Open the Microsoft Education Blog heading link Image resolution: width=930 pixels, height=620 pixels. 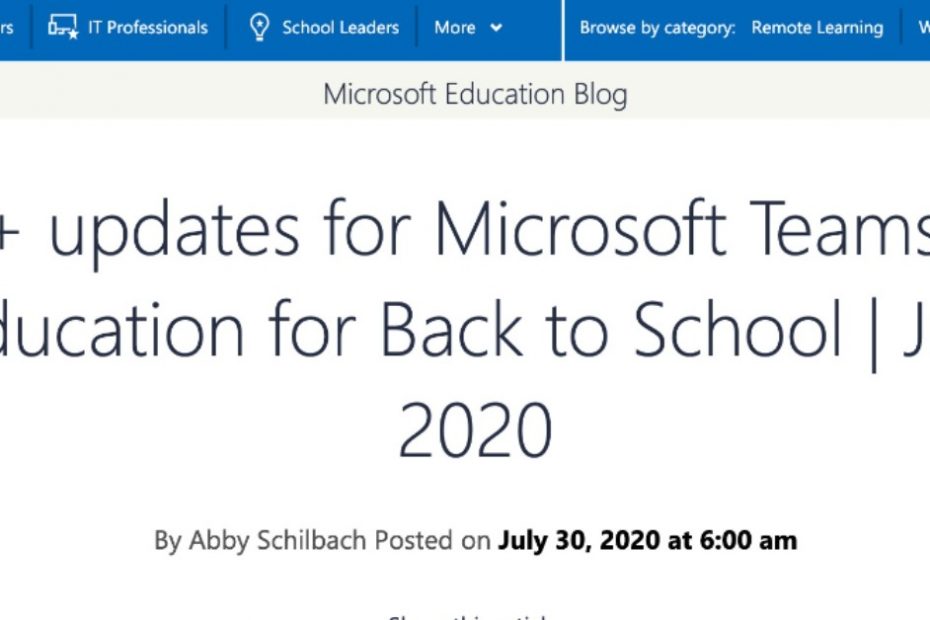tap(475, 95)
